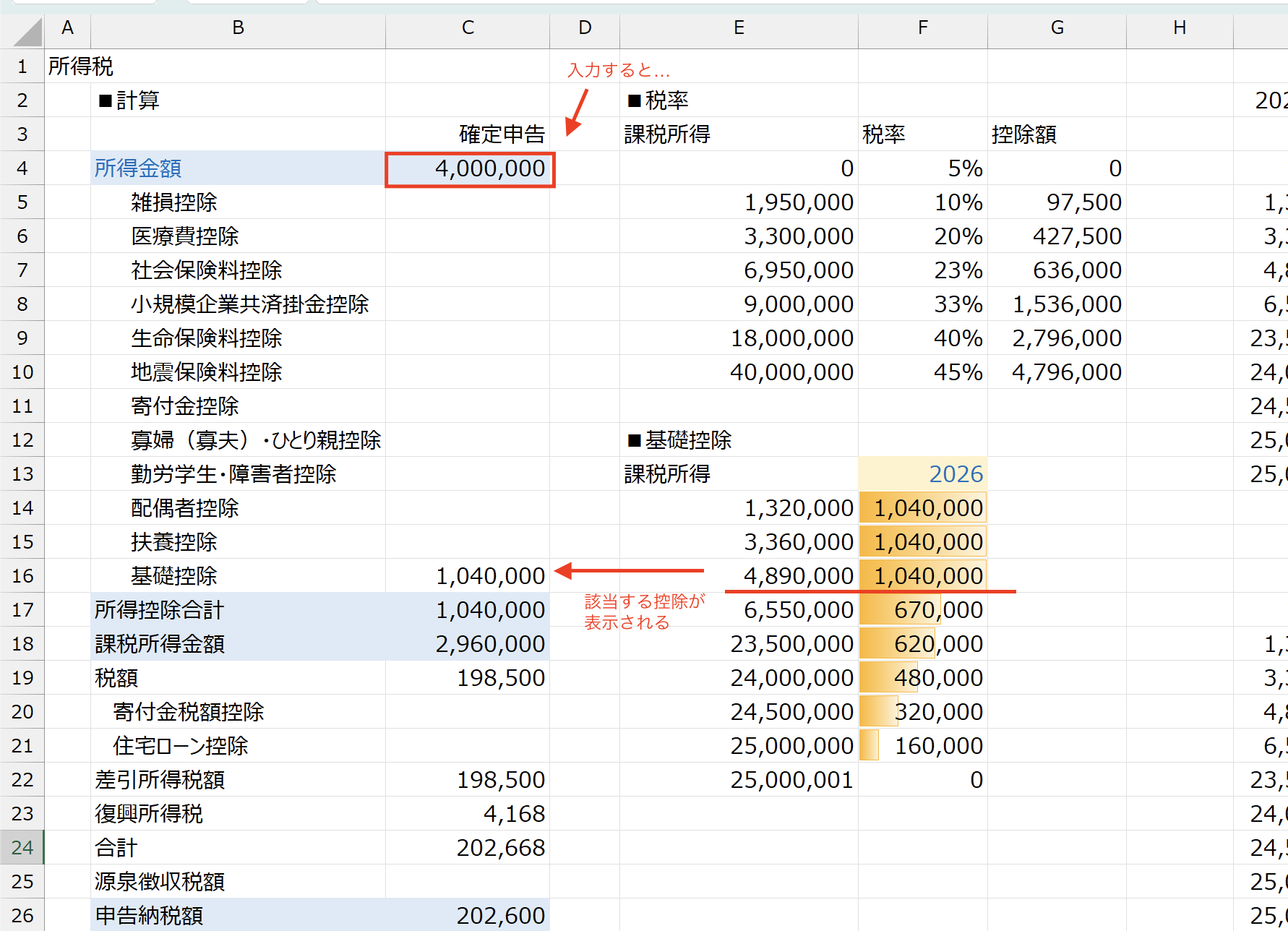Select the 670,000 data bar cell

pyautogui.click(x=922, y=610)
